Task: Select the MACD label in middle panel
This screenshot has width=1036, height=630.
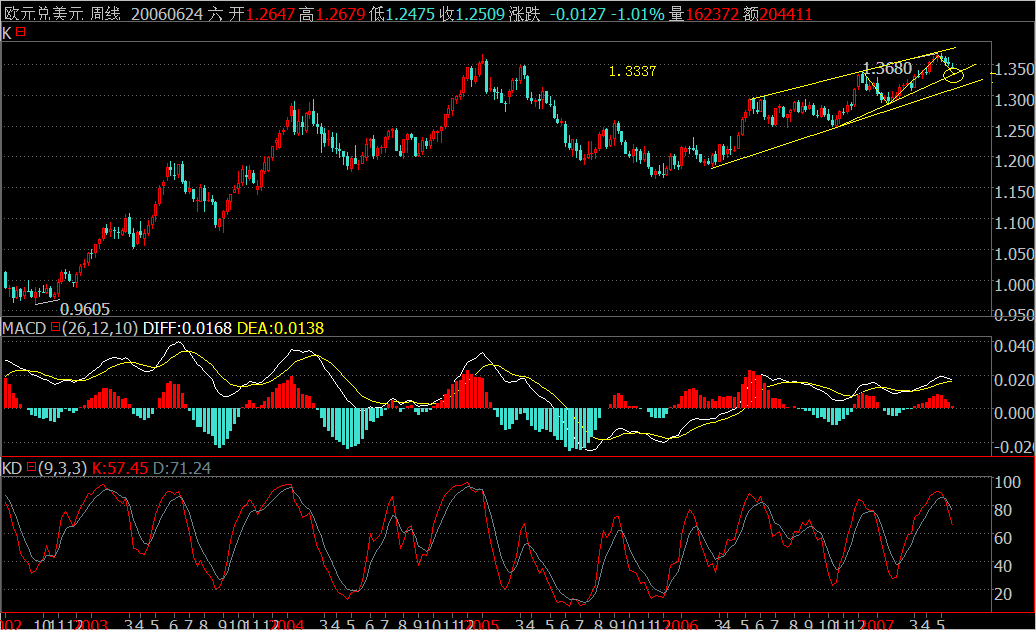Action: (x=25, y=328)
